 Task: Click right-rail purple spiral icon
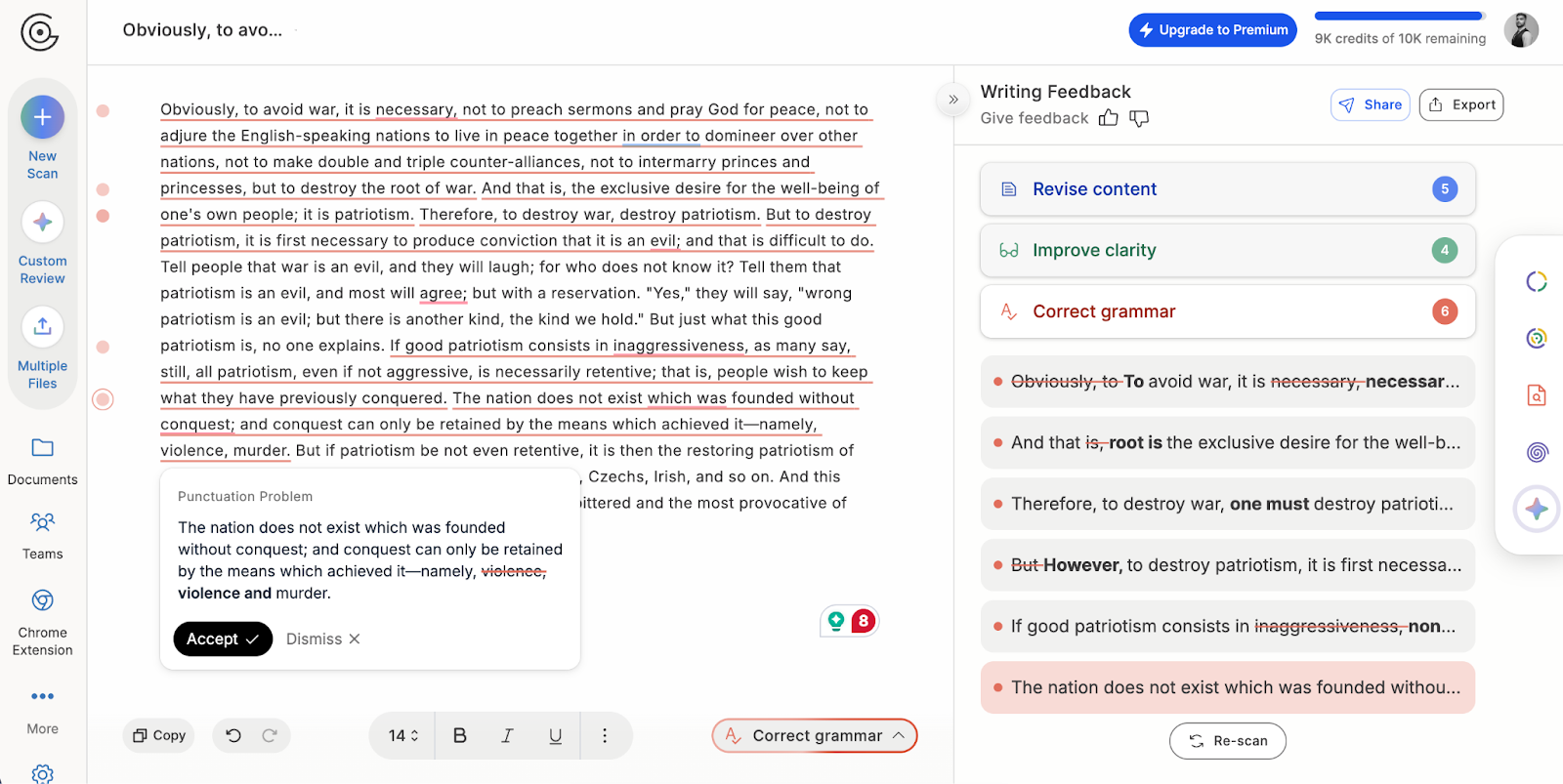[x=1537, y=452]
